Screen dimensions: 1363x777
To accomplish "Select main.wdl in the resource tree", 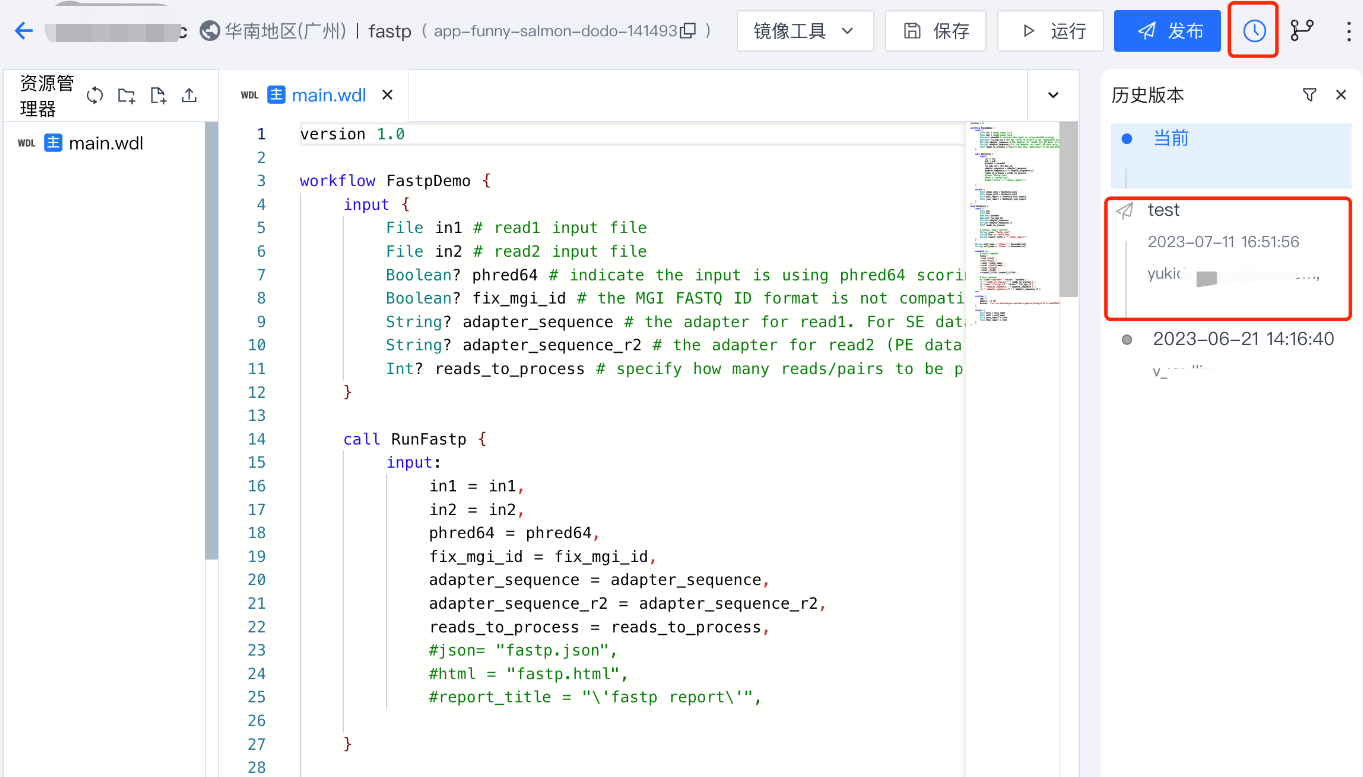I will pos(105,143).
